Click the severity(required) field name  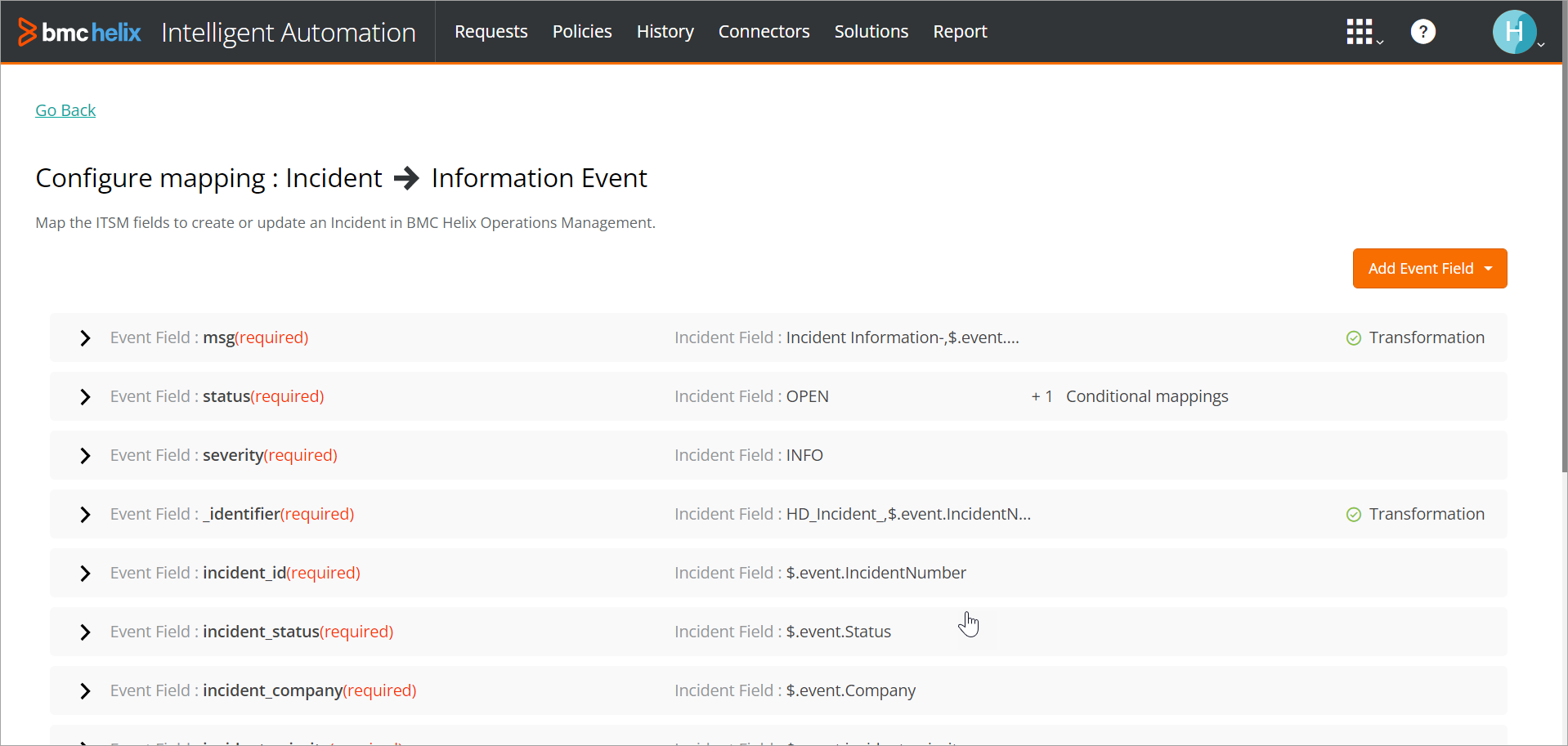click(270, 455)
